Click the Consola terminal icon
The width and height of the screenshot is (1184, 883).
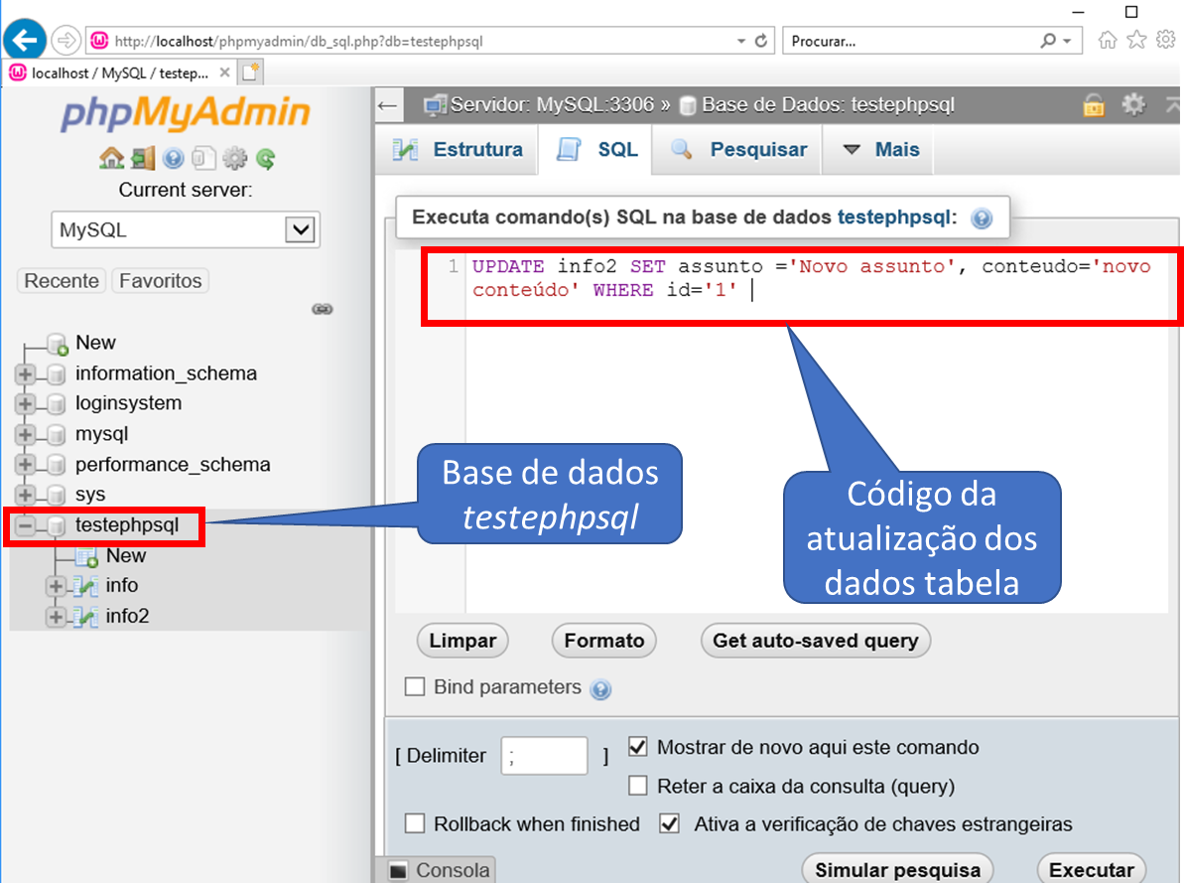[398, 871]
